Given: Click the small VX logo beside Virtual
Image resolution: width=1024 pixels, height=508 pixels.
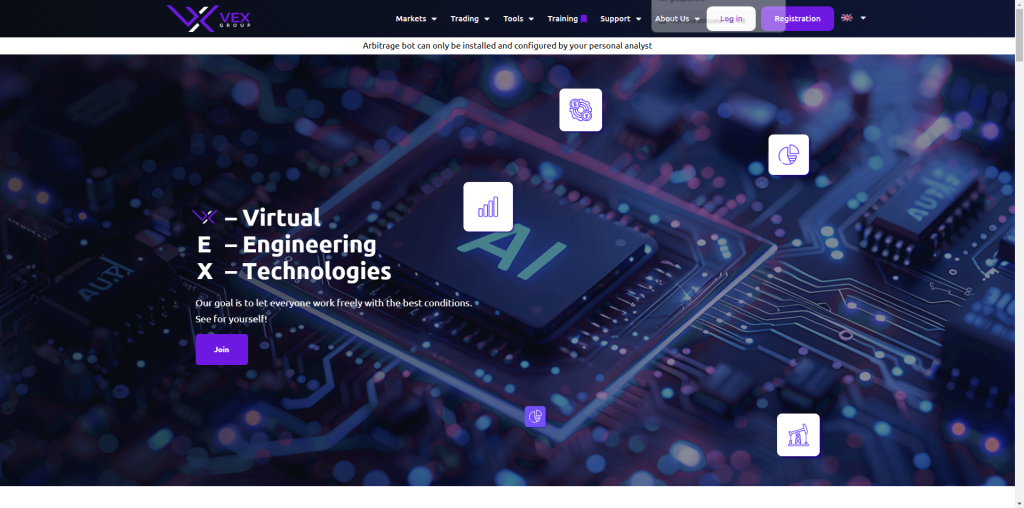Looking at the screenshot, I should click(x=204, y=217).
